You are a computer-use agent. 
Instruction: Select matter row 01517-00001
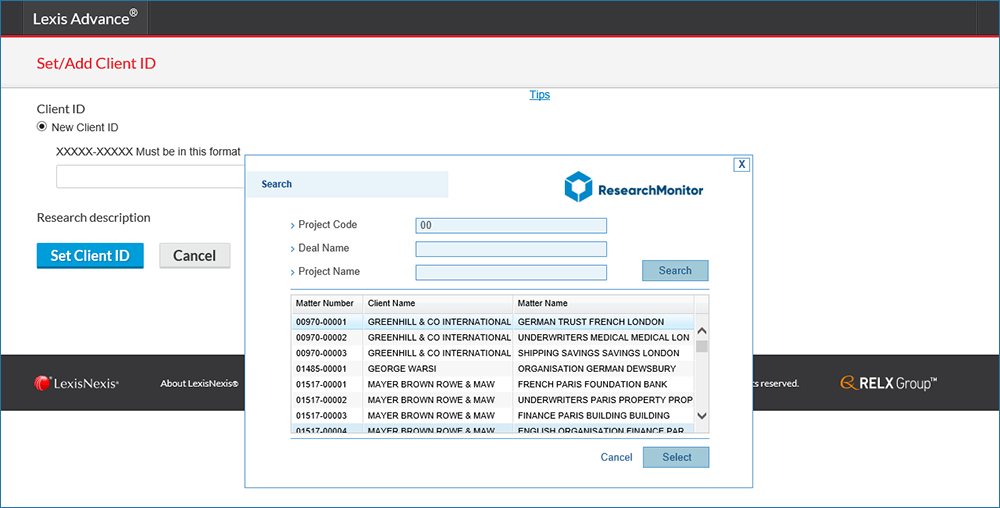[492, 384]
